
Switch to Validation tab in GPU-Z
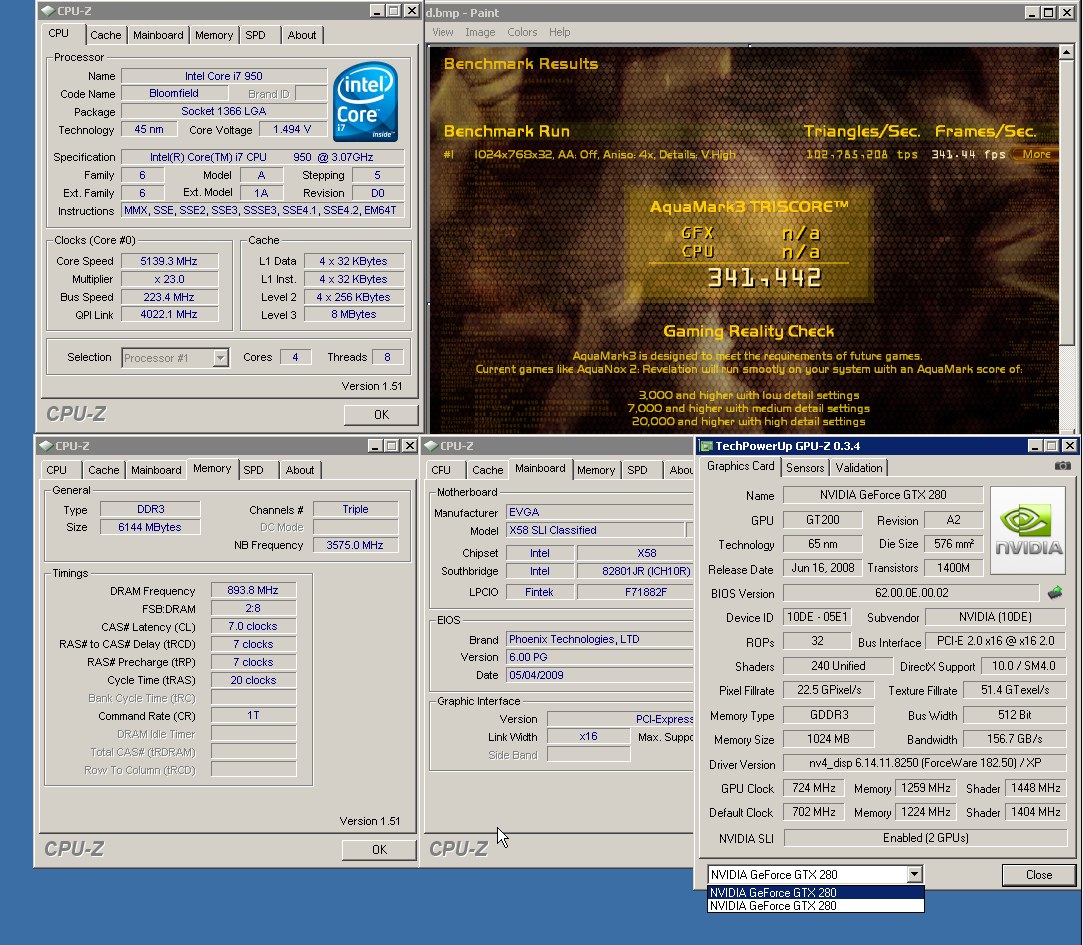point(859,468)
